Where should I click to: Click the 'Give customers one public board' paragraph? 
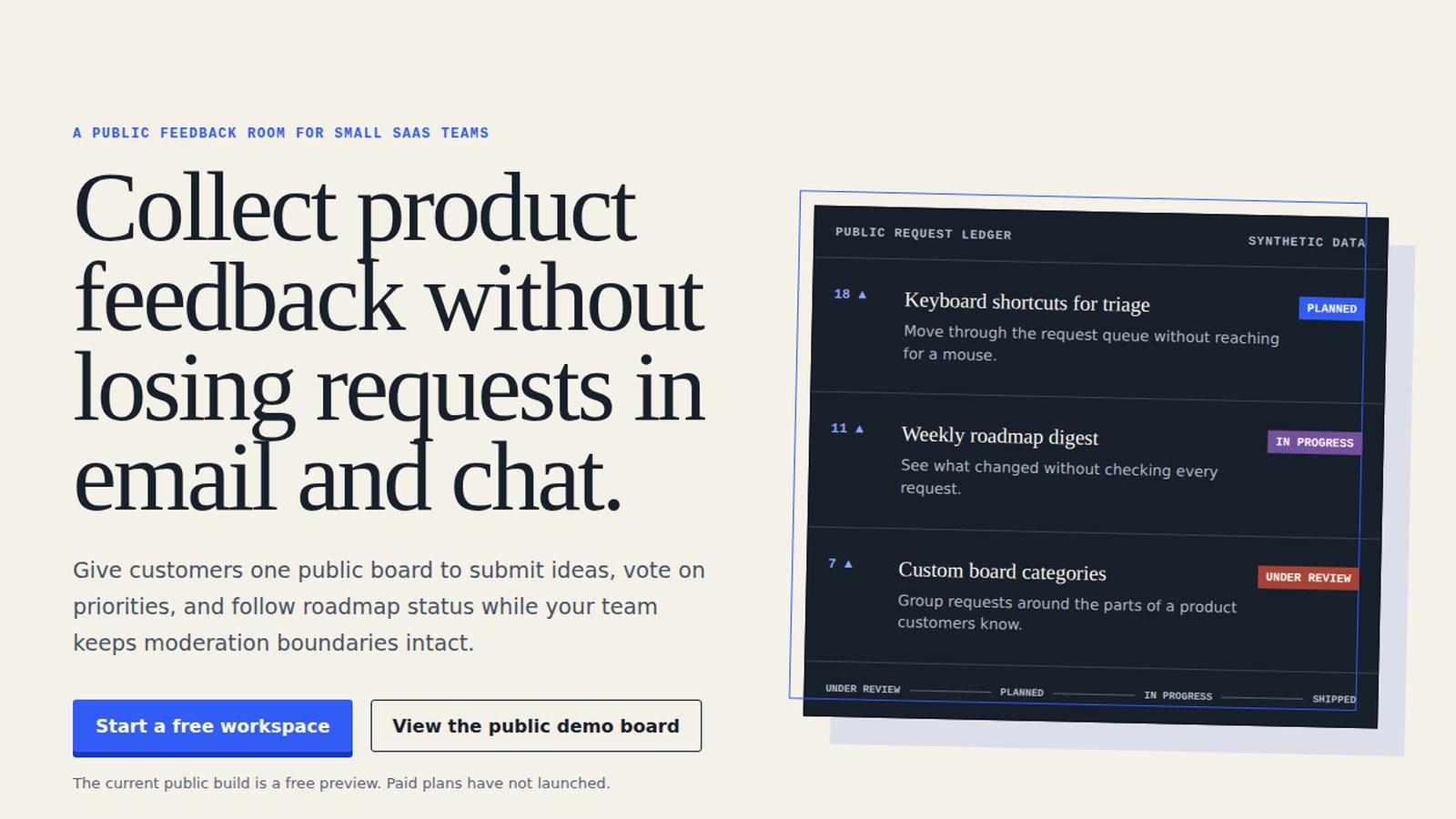coord(389,606)
